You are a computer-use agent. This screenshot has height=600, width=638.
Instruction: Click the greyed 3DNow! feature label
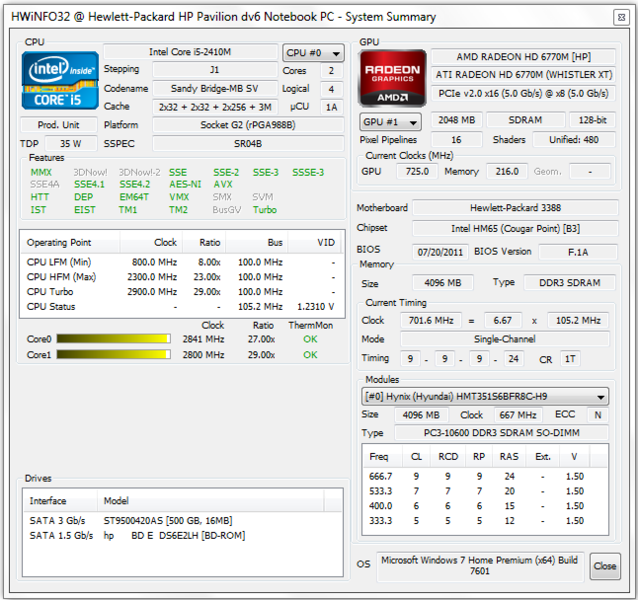[90, 172]
